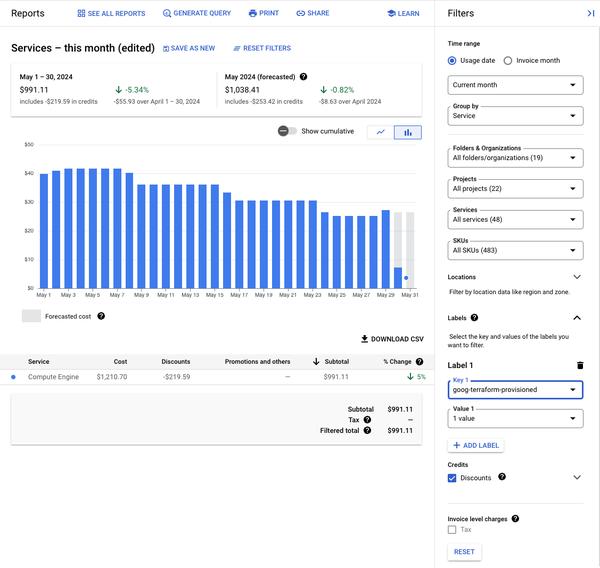Click the Discounts column header

176,361
